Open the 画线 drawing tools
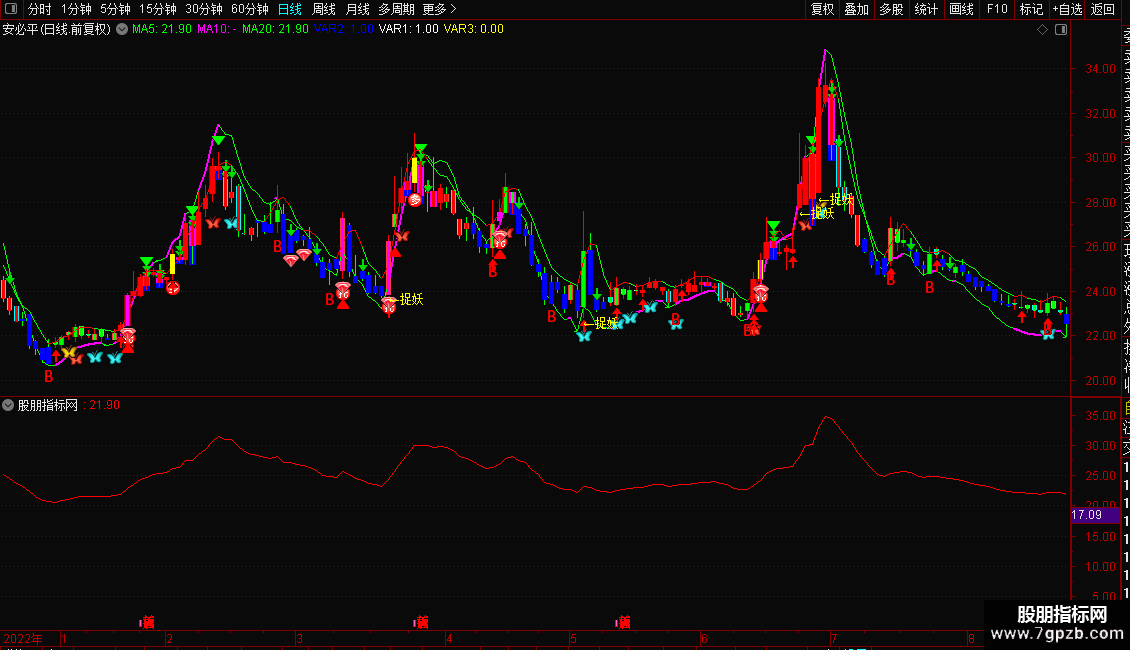 (961, 9)
